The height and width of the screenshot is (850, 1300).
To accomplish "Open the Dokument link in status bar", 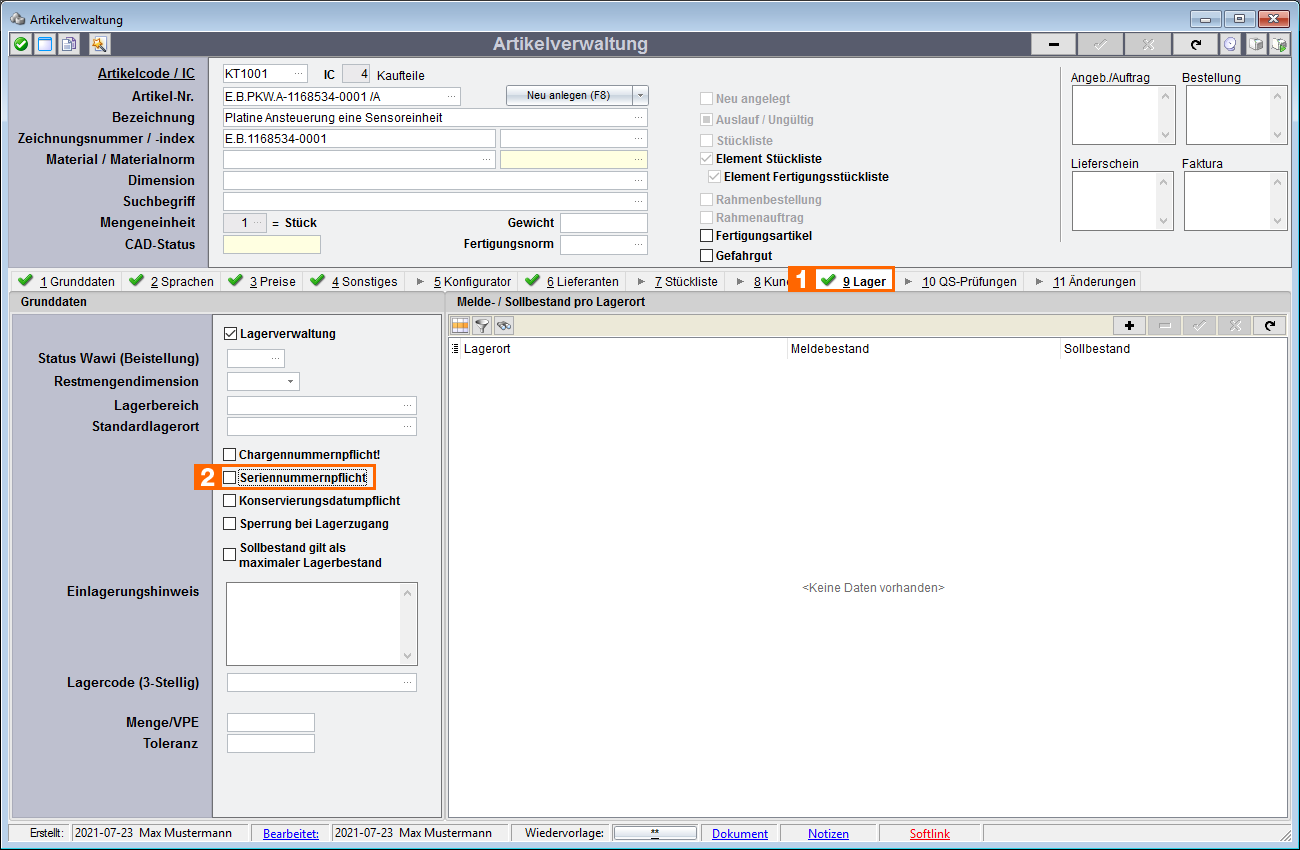I will tap(740, 833).
